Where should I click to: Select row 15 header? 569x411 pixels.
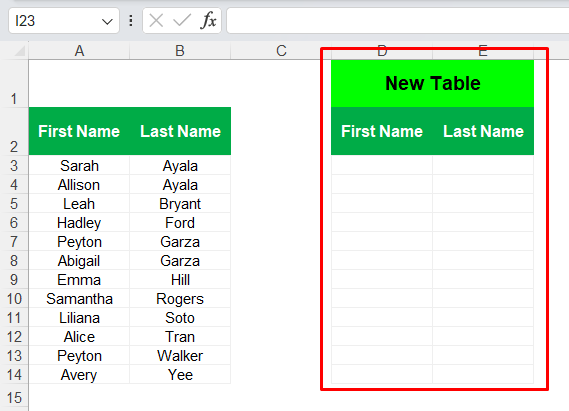pyautogui.click(x=14, y=398)
